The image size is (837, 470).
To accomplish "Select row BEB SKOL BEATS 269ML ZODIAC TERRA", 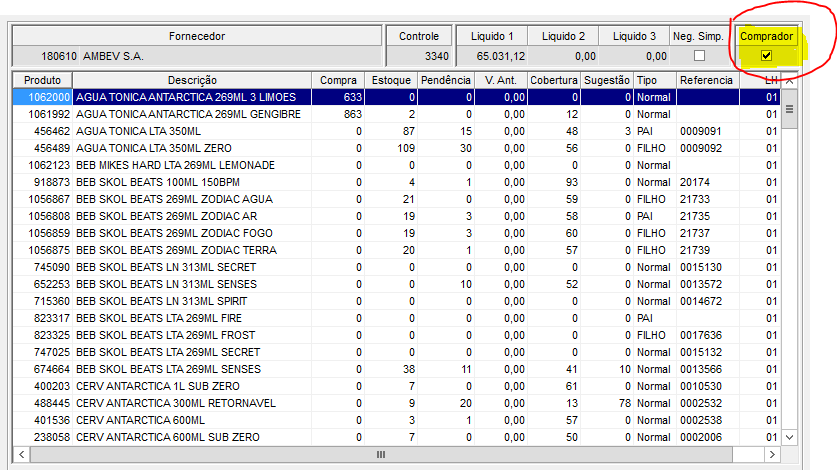I will (x=397, y=250).
